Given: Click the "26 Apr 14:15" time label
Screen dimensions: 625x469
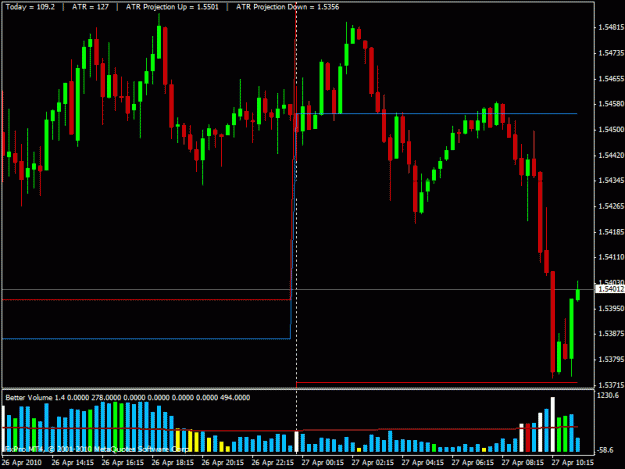Looking at the screenshot, I should (x=73, y=463).
